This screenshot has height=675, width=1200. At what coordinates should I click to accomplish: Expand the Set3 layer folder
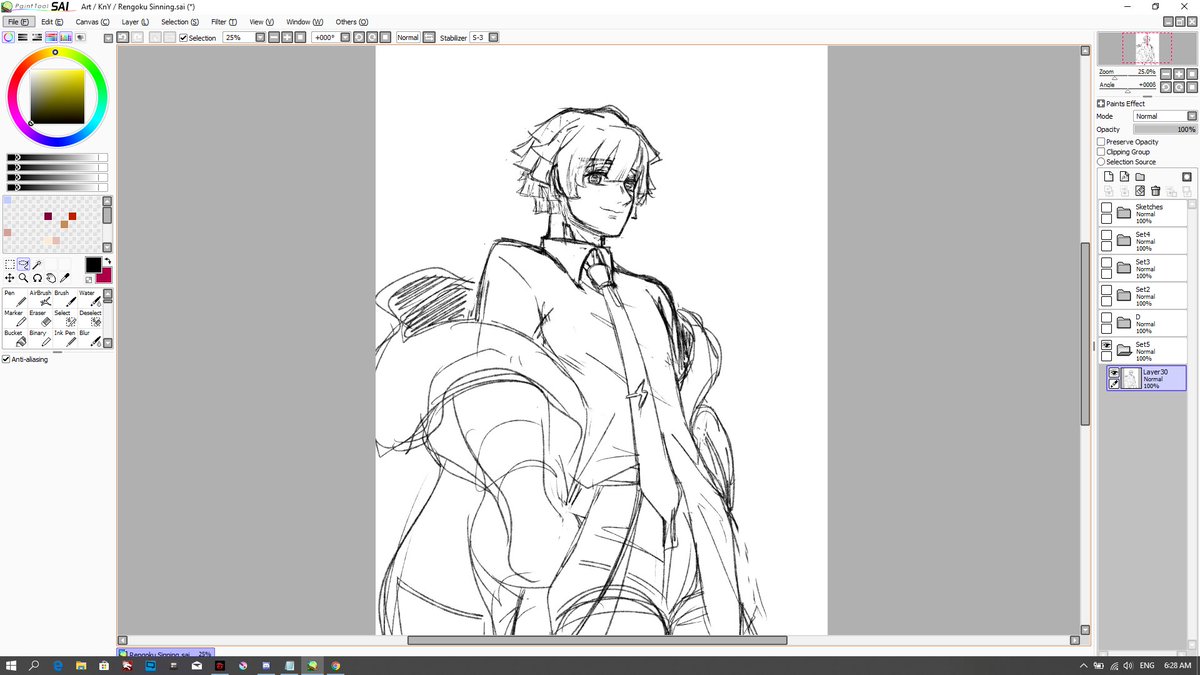[1124, 268]
